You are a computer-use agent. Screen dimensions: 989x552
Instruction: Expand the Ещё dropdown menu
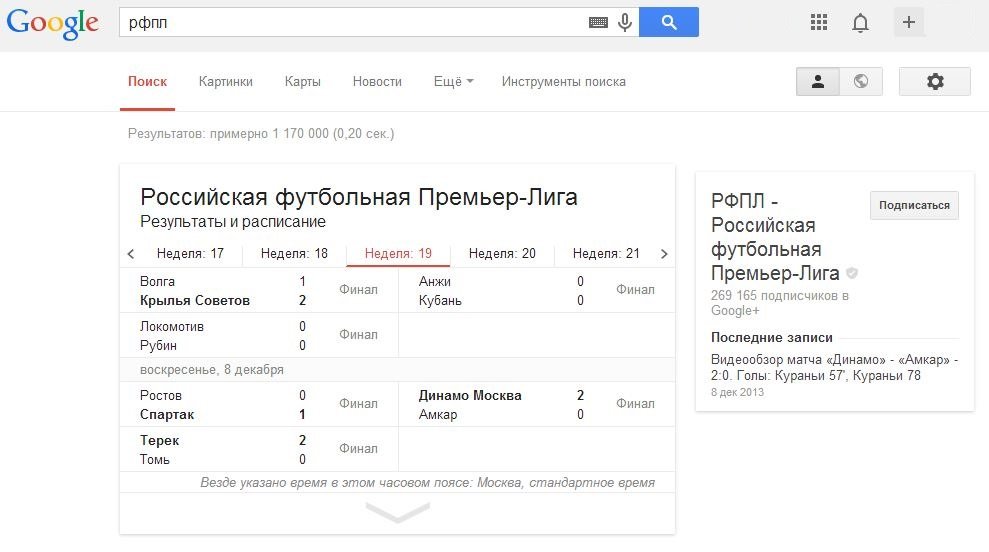point(453,82)
